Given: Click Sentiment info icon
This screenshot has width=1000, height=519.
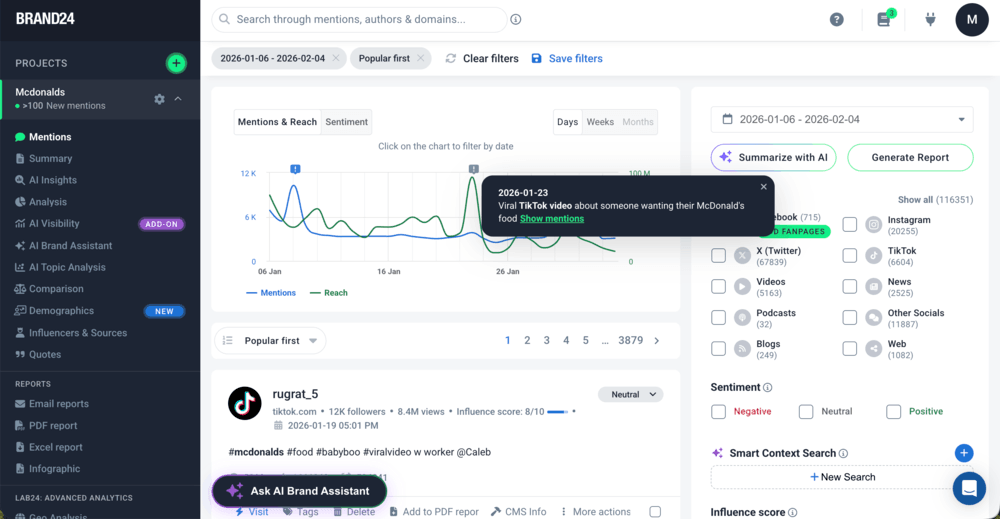Looking at the screenshot, I should point(768,388).
